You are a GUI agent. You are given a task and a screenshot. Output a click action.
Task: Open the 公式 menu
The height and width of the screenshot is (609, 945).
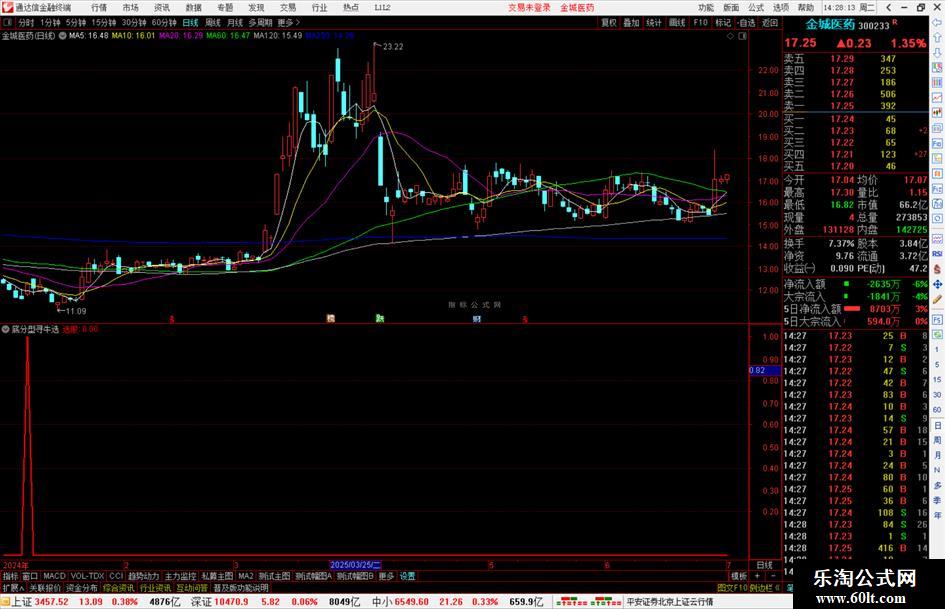pos(756,8)
